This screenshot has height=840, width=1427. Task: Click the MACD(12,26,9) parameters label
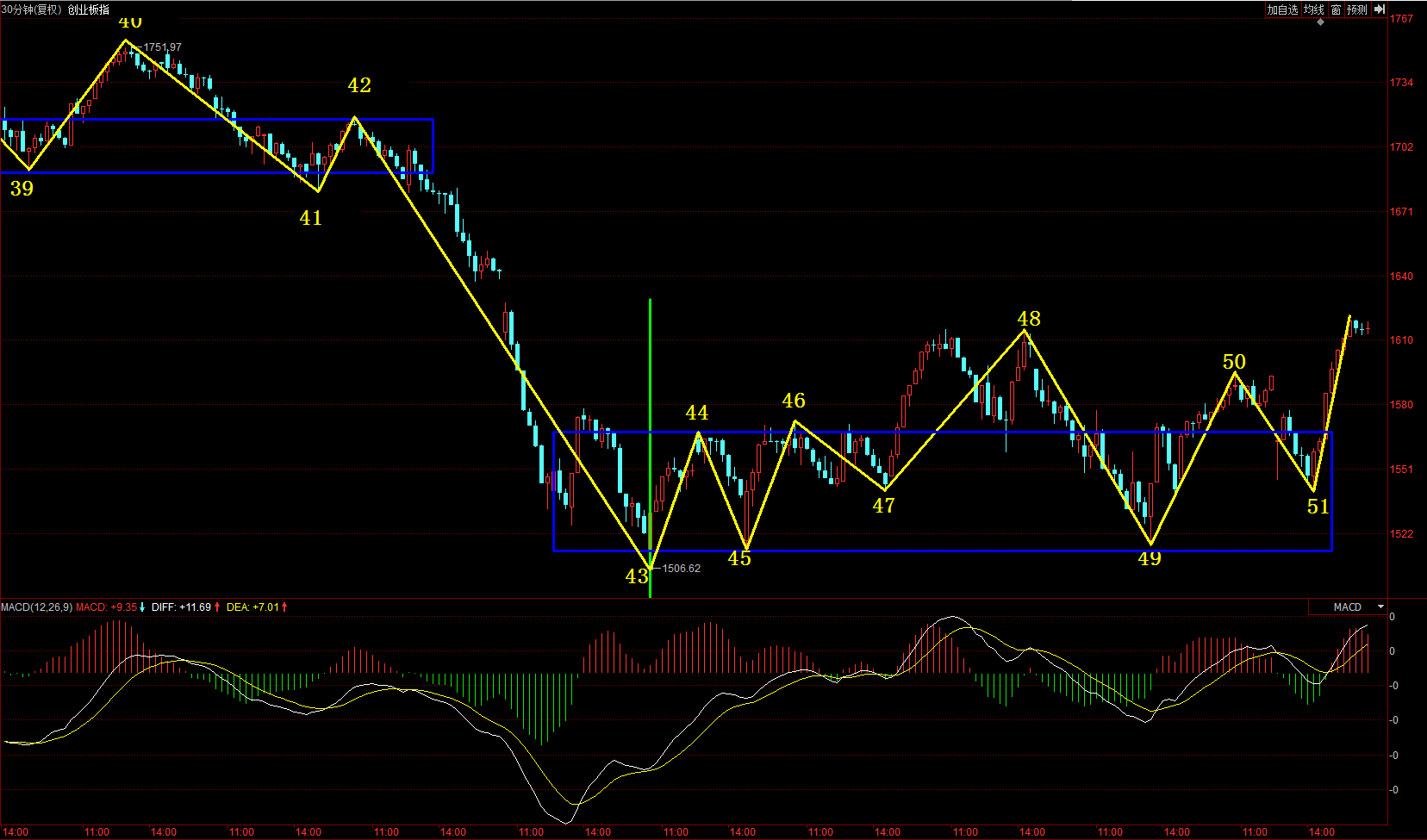click(36, 607)
